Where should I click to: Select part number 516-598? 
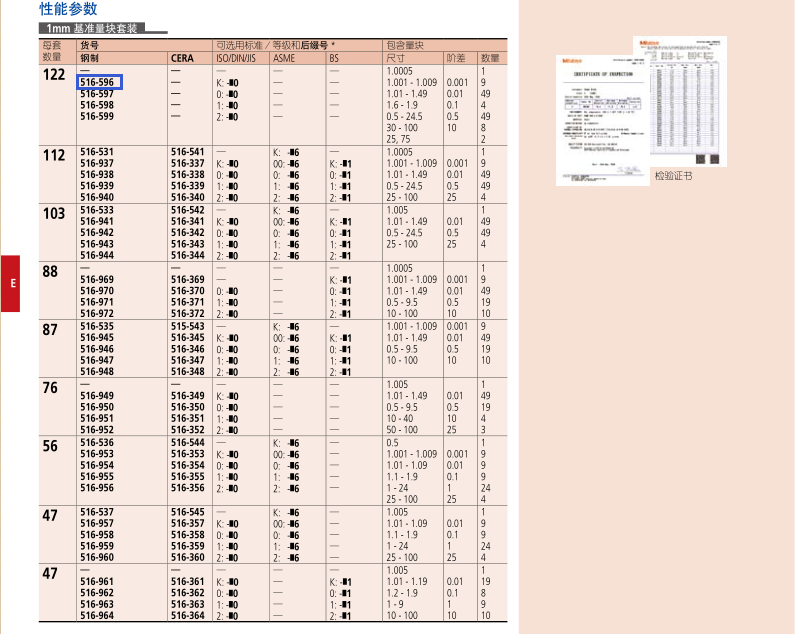[x=97, y=105]
